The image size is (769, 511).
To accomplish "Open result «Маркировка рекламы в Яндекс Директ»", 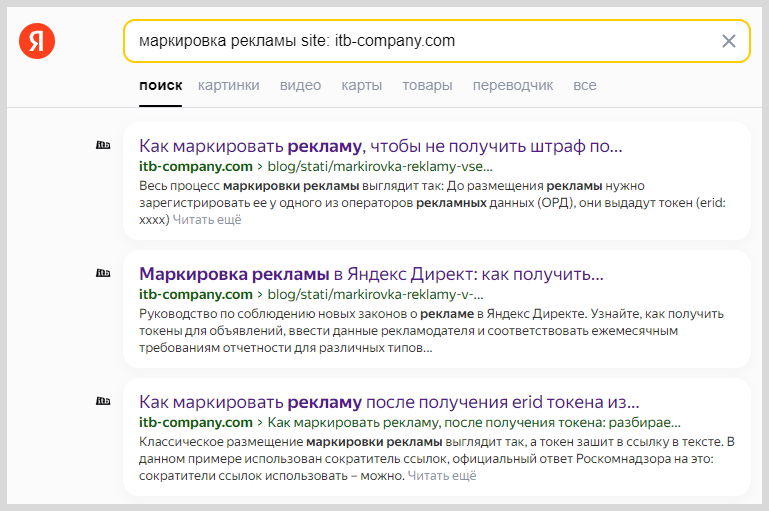I will coord(371,274).
